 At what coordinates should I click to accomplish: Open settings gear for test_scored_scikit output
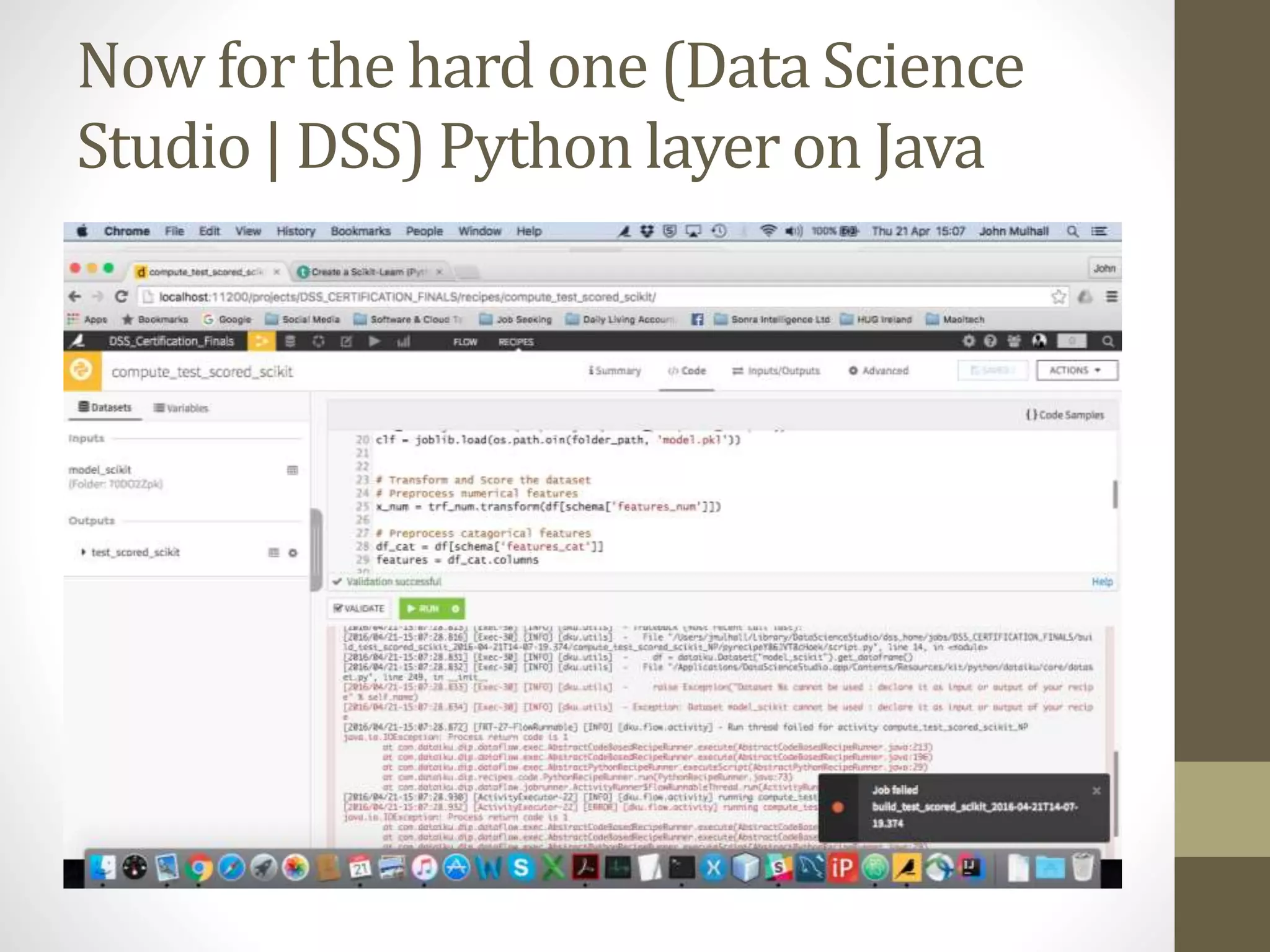(293, 552)
